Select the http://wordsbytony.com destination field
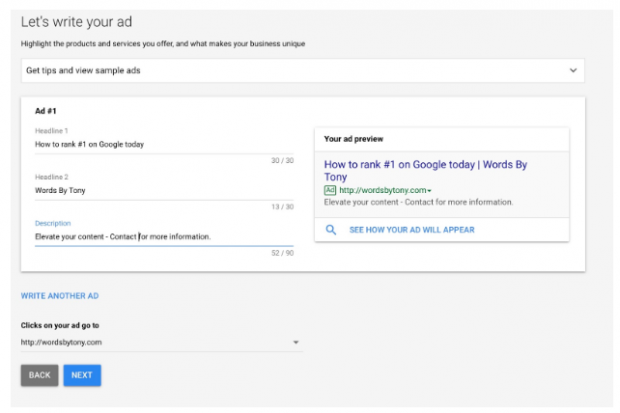Screen dimensions: 620x413 click(150, 342)
